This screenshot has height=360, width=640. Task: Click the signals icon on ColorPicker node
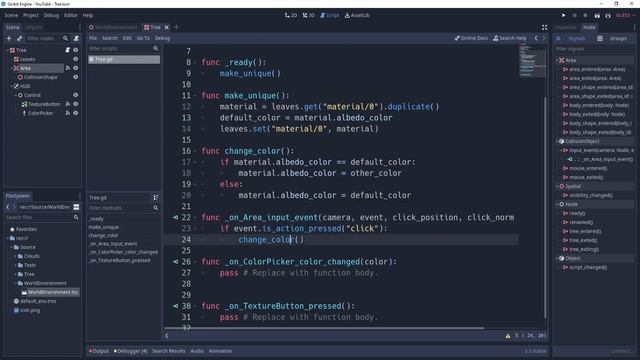pyautogui.click(x=68, y=113)
